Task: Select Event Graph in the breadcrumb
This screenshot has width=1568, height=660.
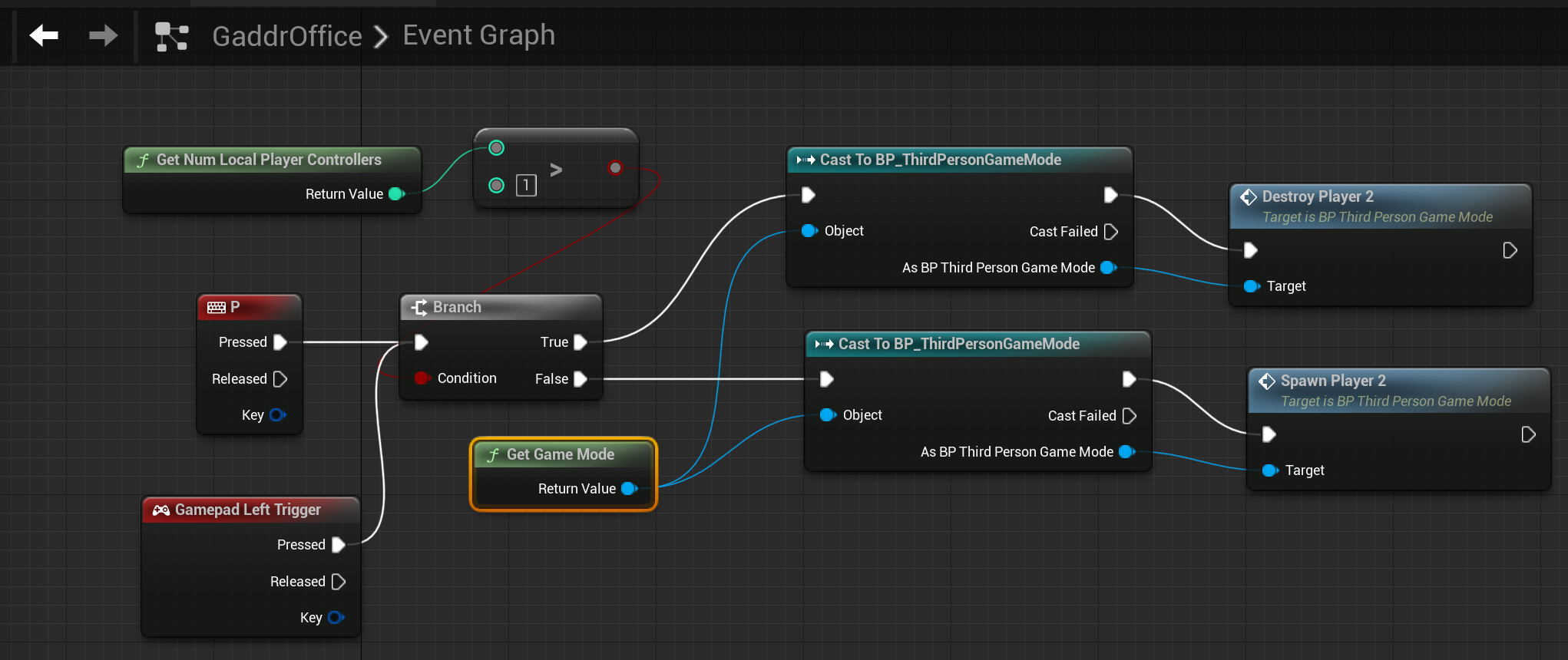Action: (x=478, y=35)
